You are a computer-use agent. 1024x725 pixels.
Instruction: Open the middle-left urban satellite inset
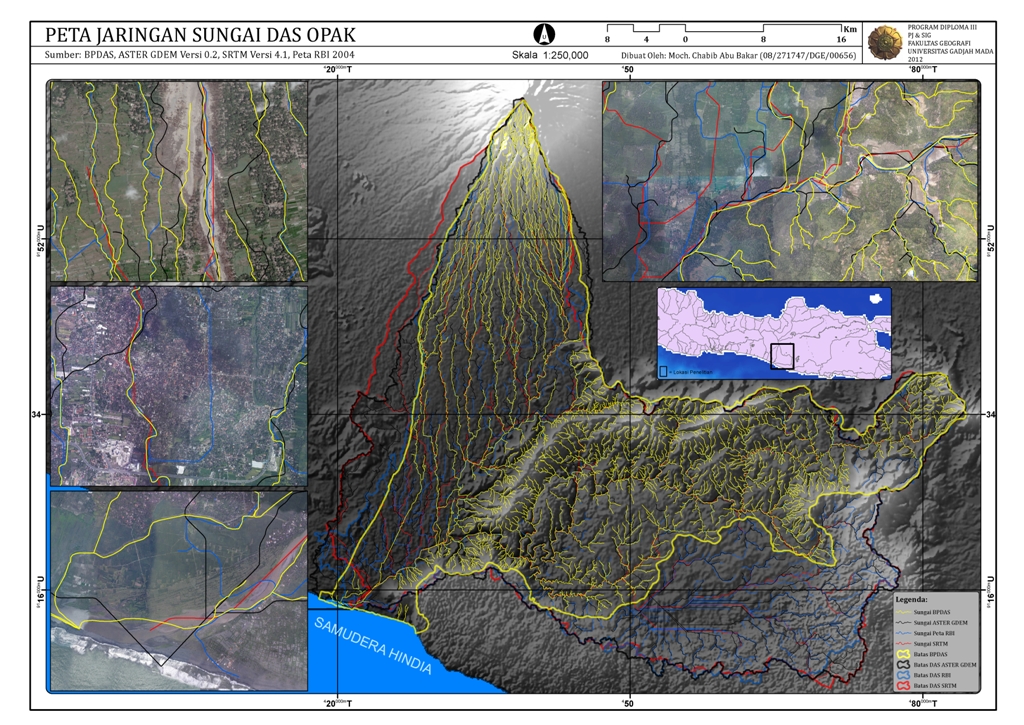pos(178,386)
